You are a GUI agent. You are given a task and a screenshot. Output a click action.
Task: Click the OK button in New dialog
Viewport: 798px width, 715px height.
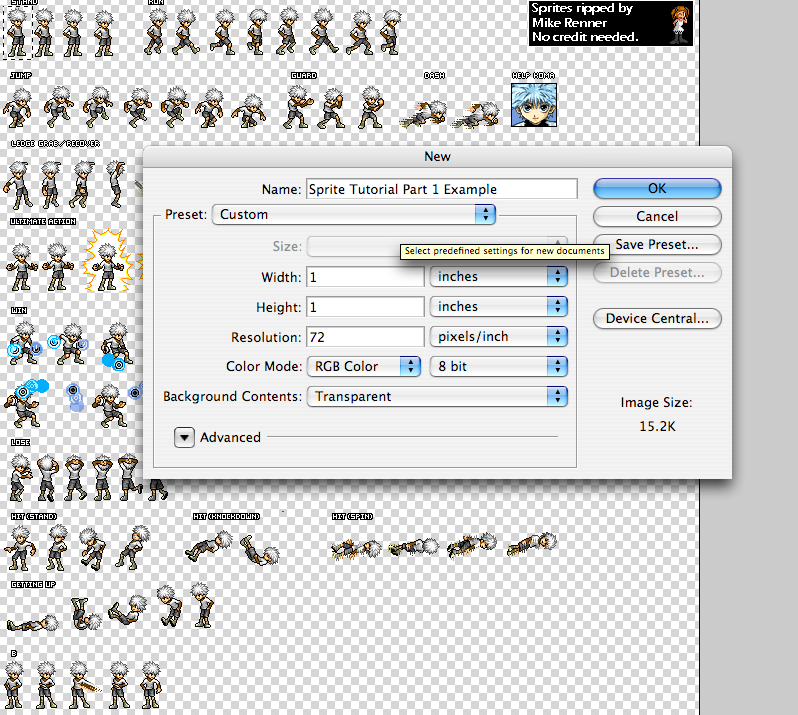[657, 188]
